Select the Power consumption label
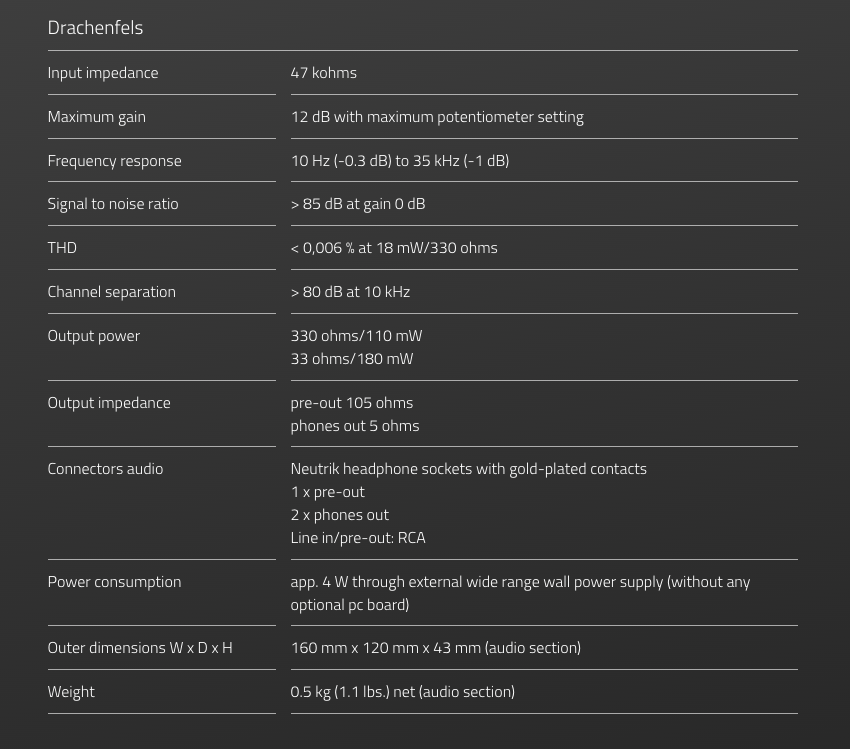 point(114,582)
